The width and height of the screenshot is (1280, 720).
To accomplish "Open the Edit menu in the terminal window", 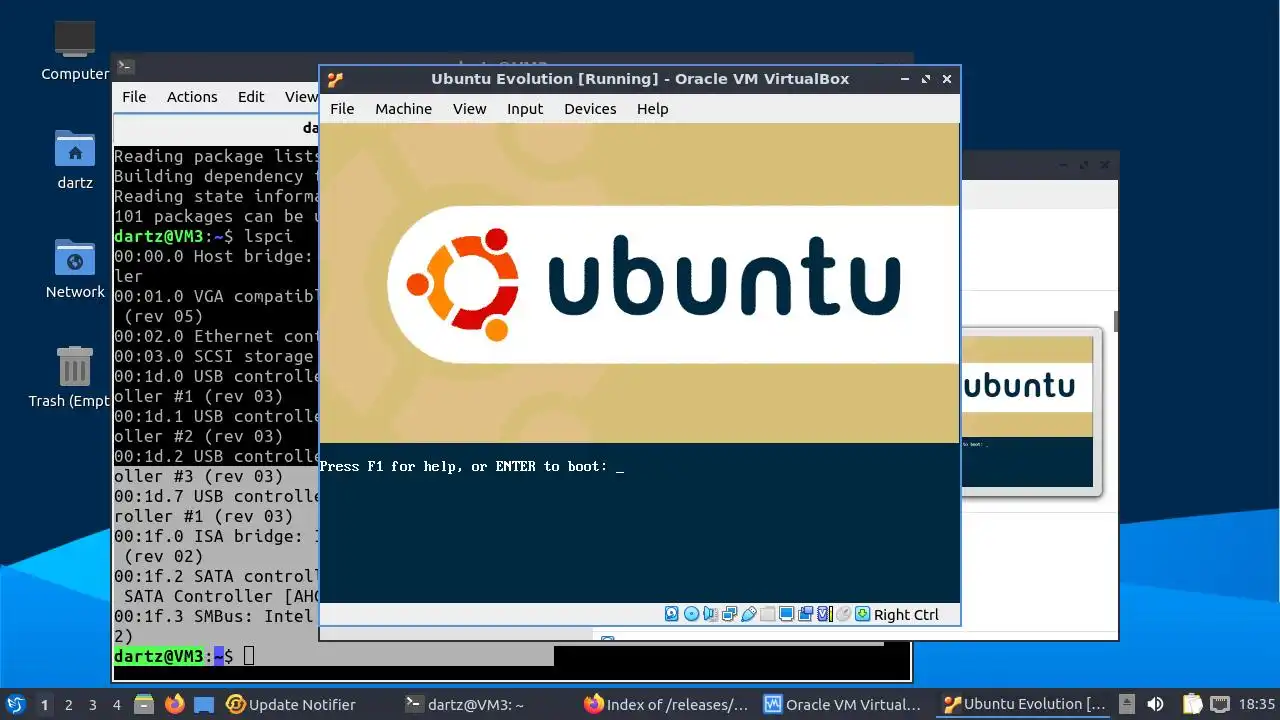I will (251, 96).
